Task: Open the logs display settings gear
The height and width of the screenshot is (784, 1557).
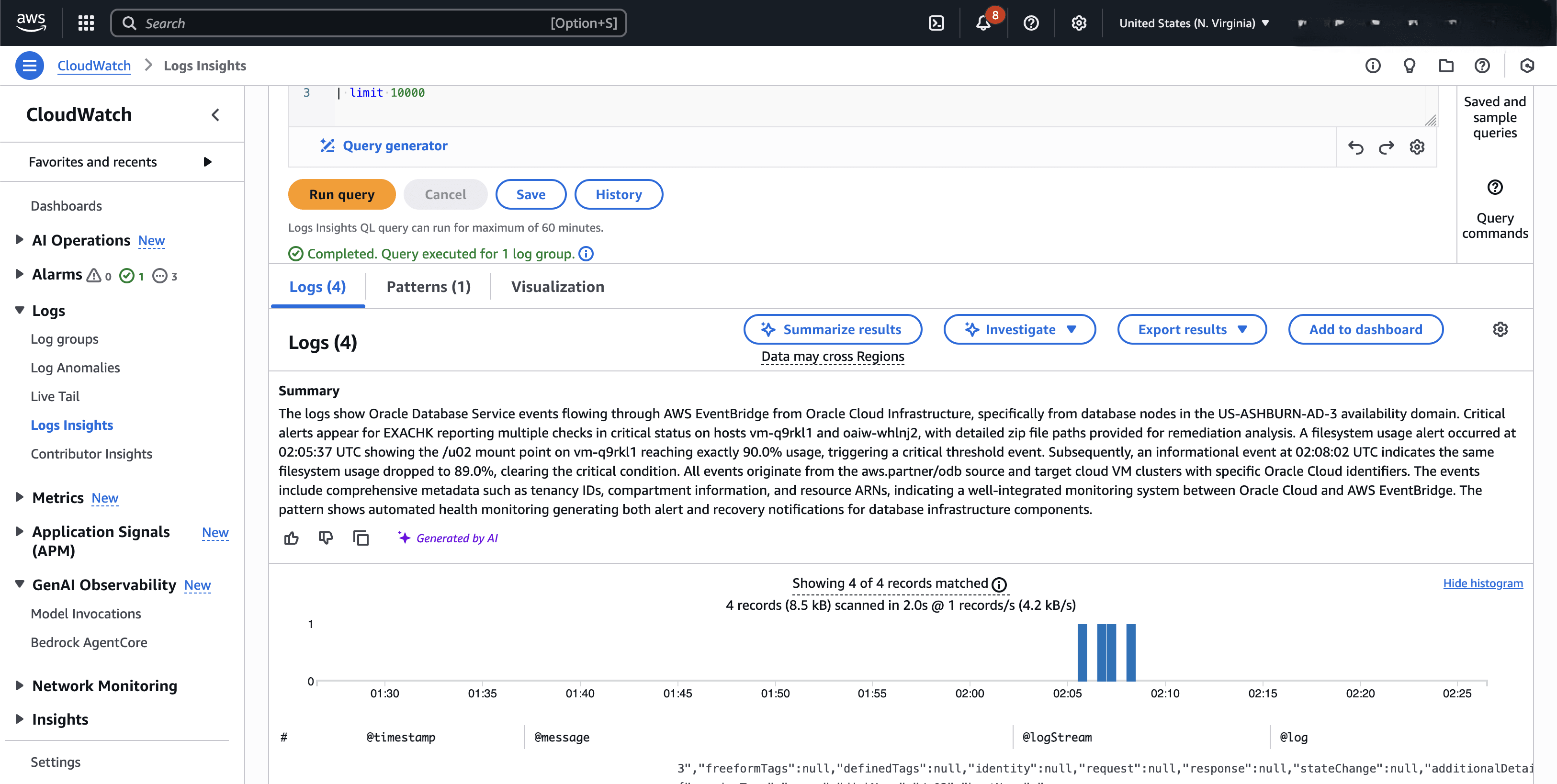Action: click(x=1501, y=329)
